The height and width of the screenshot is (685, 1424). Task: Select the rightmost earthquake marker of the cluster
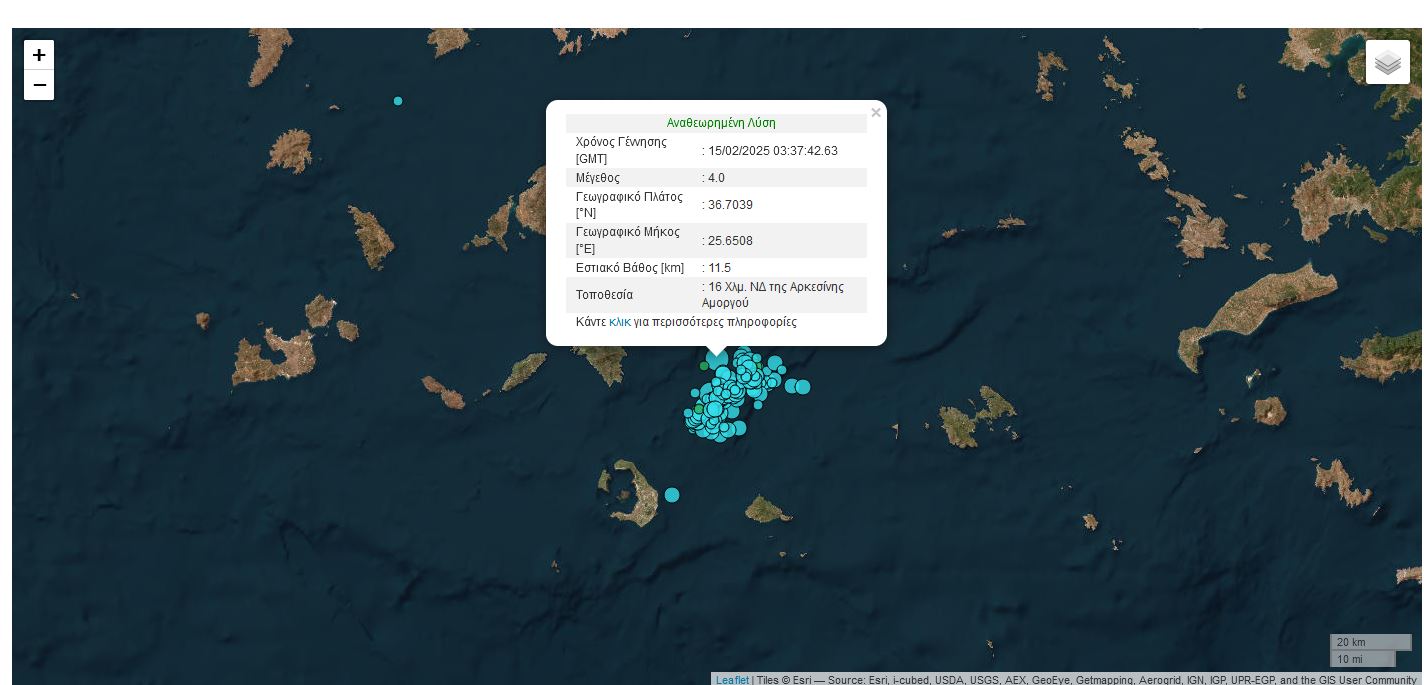click(x=803, y=387)
